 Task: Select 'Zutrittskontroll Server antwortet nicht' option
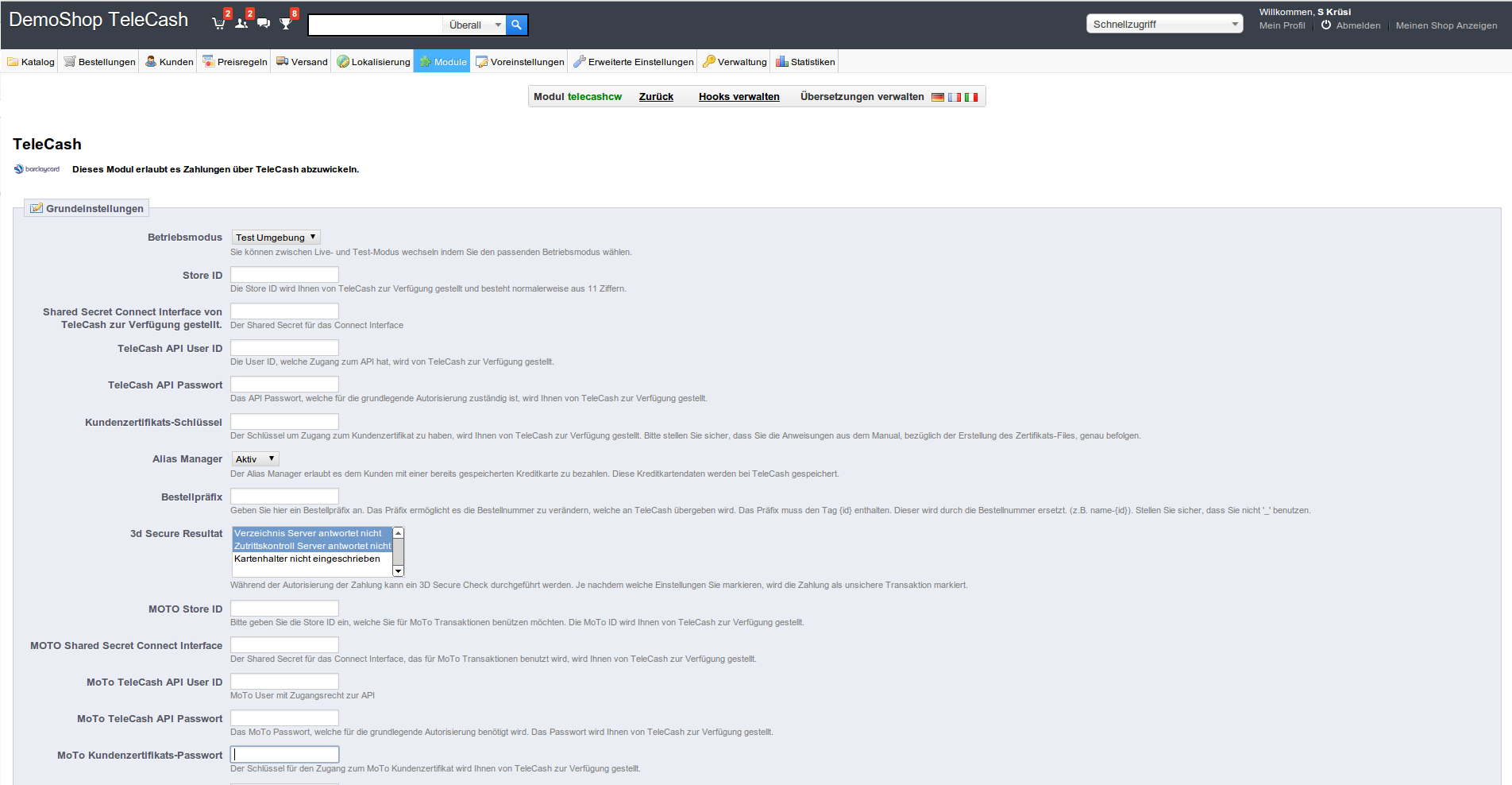pos(312,546)
